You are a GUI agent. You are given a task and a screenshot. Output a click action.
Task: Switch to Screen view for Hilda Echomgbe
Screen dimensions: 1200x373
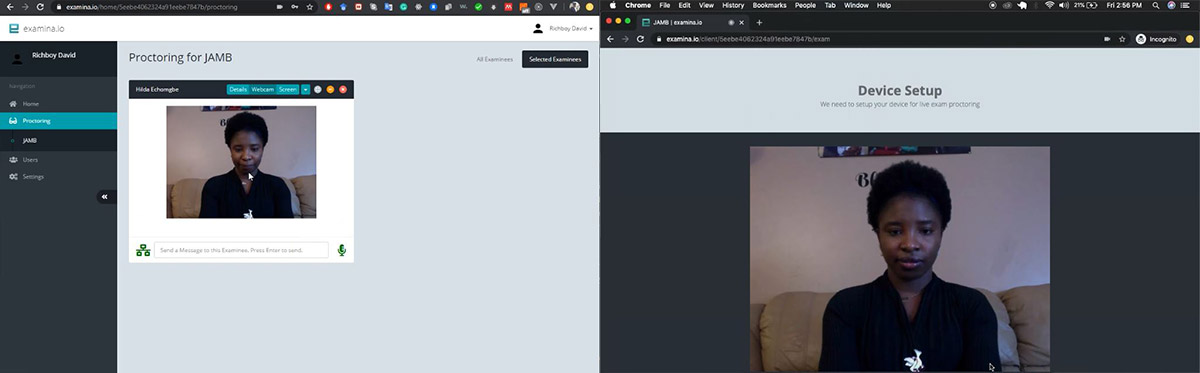tap(288, 89)
